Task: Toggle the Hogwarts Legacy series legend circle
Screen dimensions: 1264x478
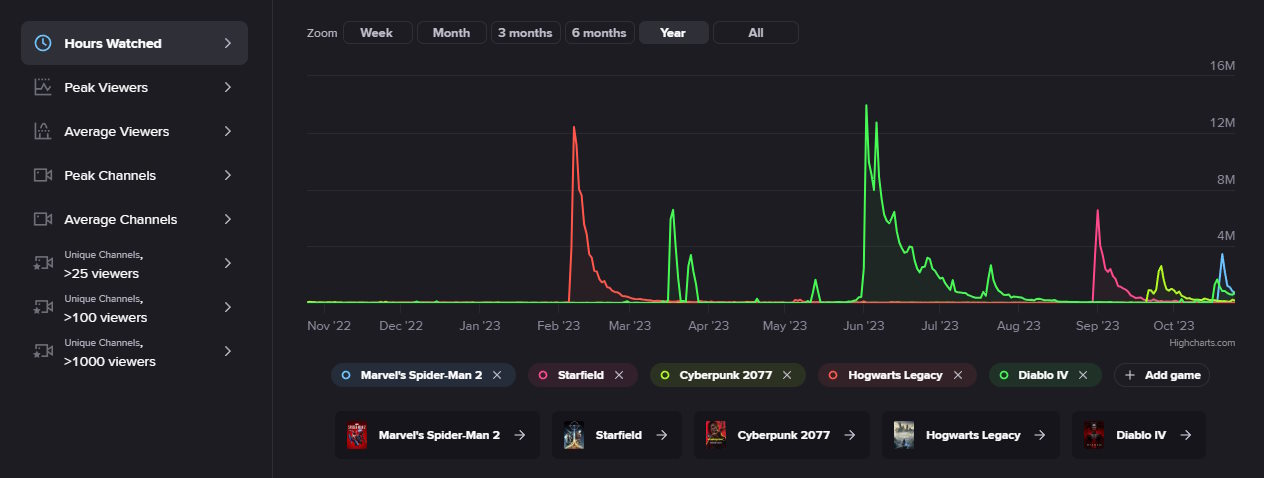Action: click(x=833, y=375)
